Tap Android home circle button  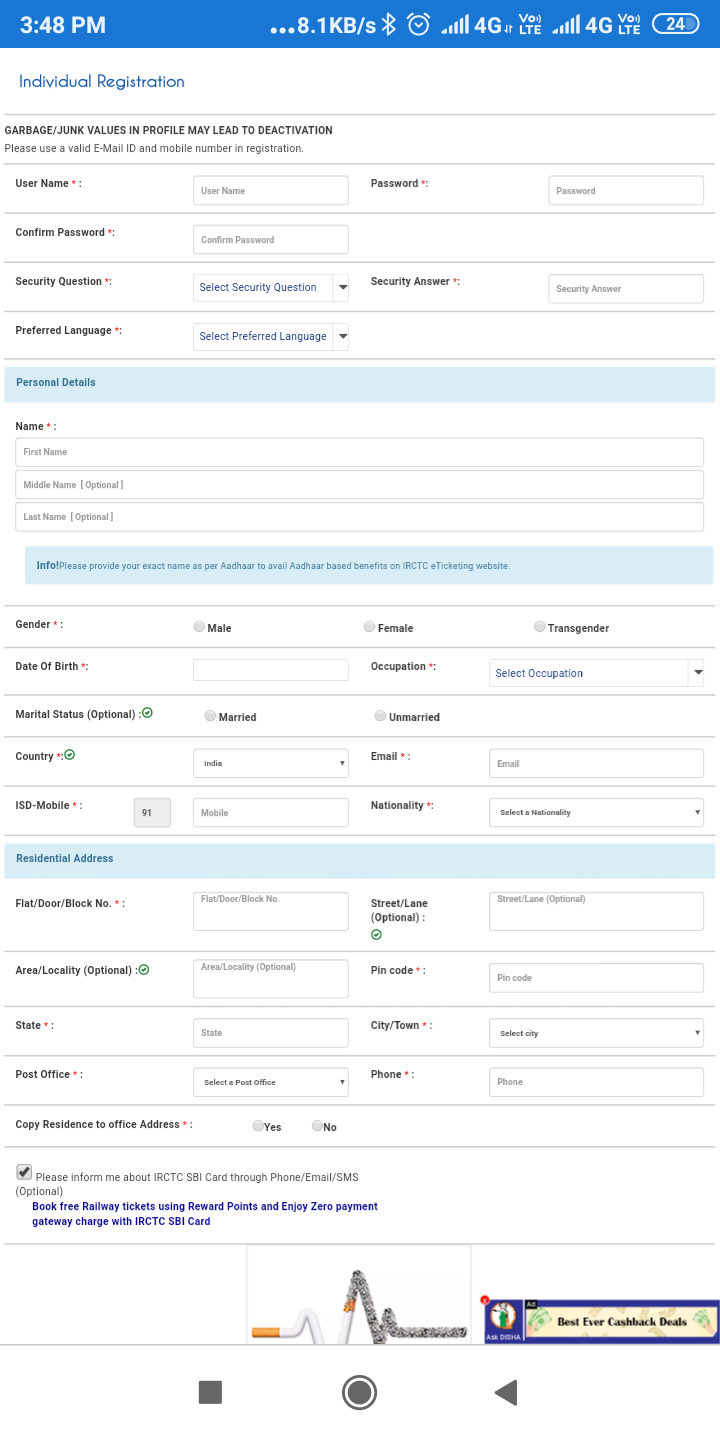click(359, 1392)
